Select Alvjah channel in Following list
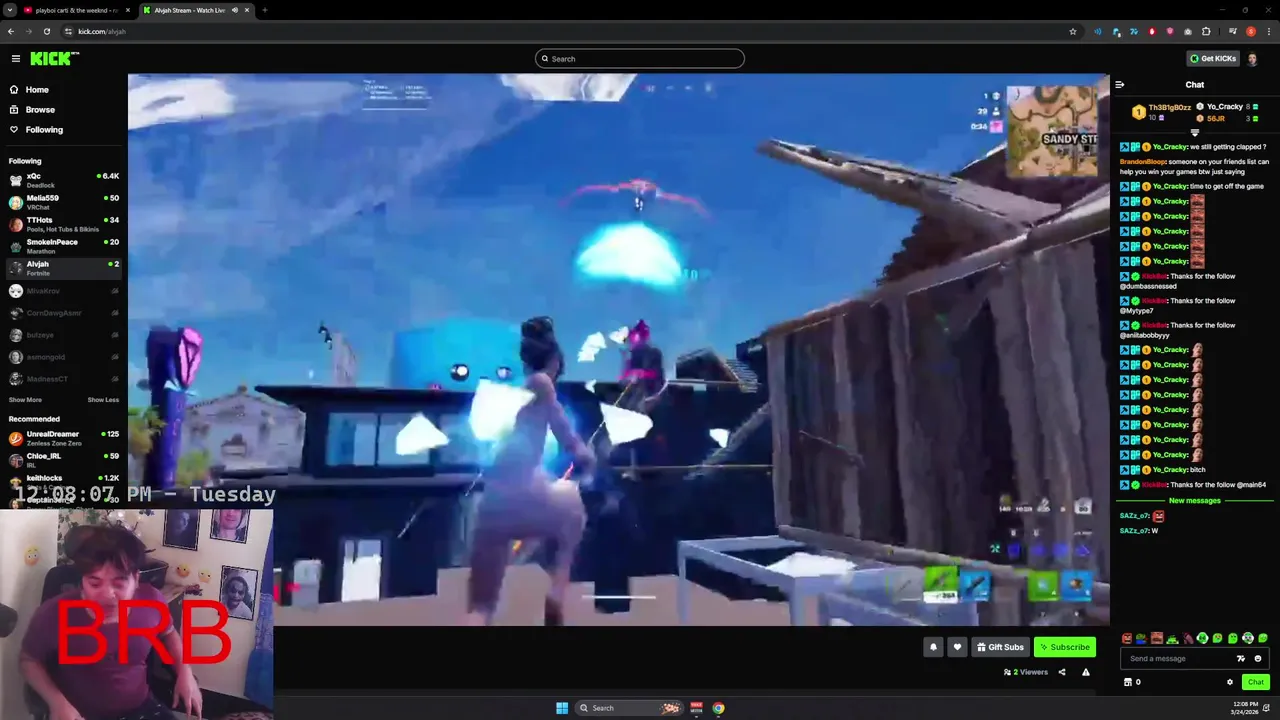This screenshot has height=720, width=1280. 64,268
